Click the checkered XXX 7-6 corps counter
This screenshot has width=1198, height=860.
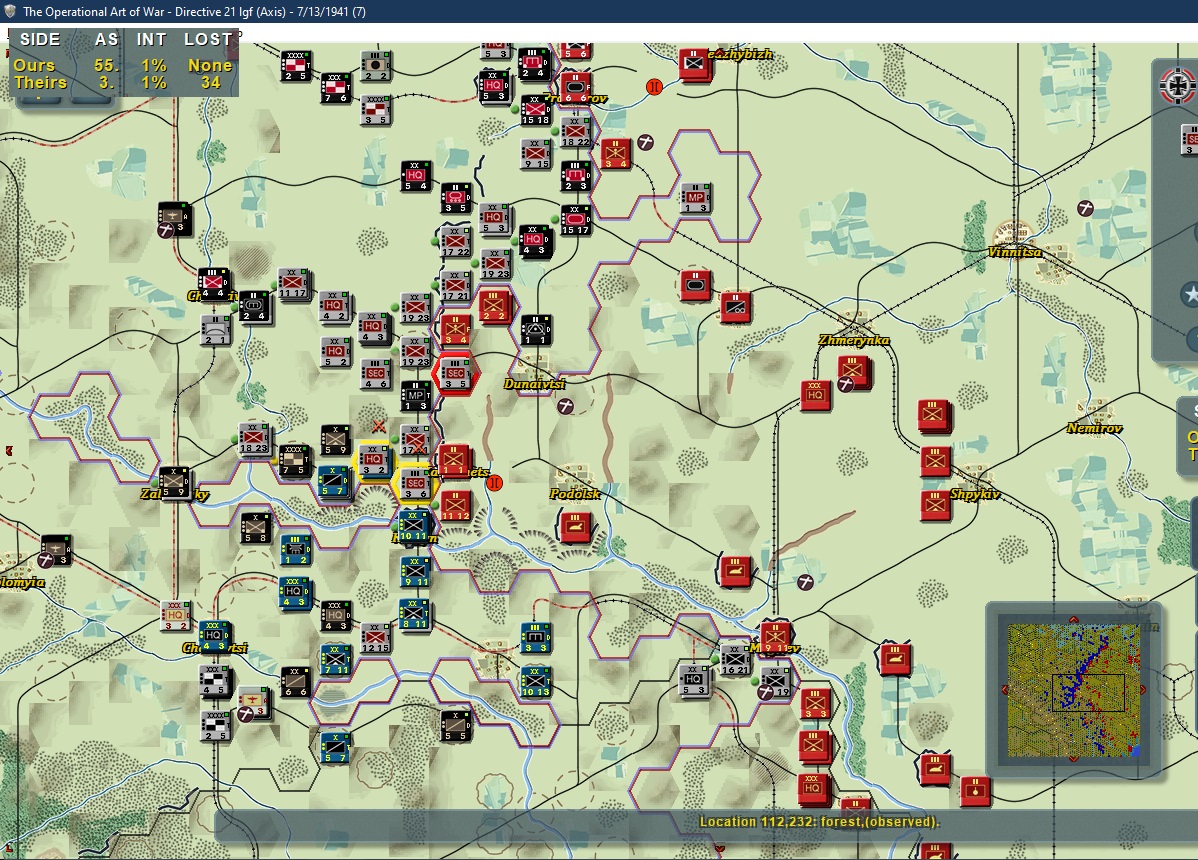coord(335,88)
